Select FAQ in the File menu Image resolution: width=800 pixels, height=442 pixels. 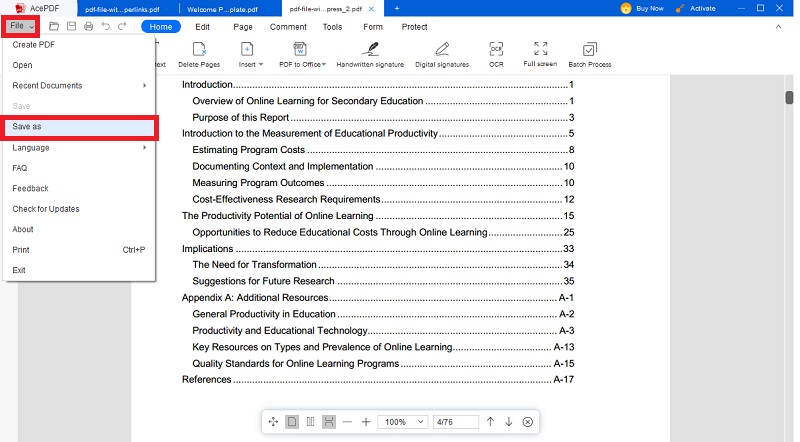(x=79, y=168)
